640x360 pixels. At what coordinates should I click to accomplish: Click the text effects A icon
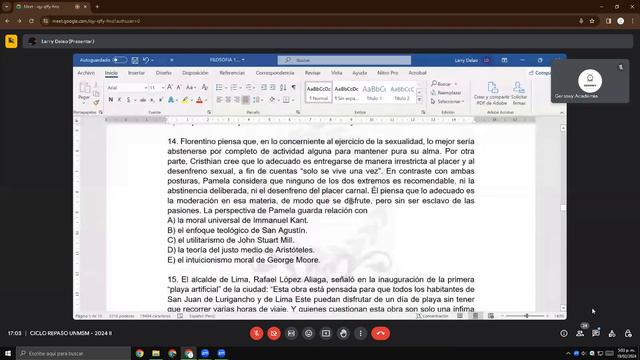tap(171, 100)
